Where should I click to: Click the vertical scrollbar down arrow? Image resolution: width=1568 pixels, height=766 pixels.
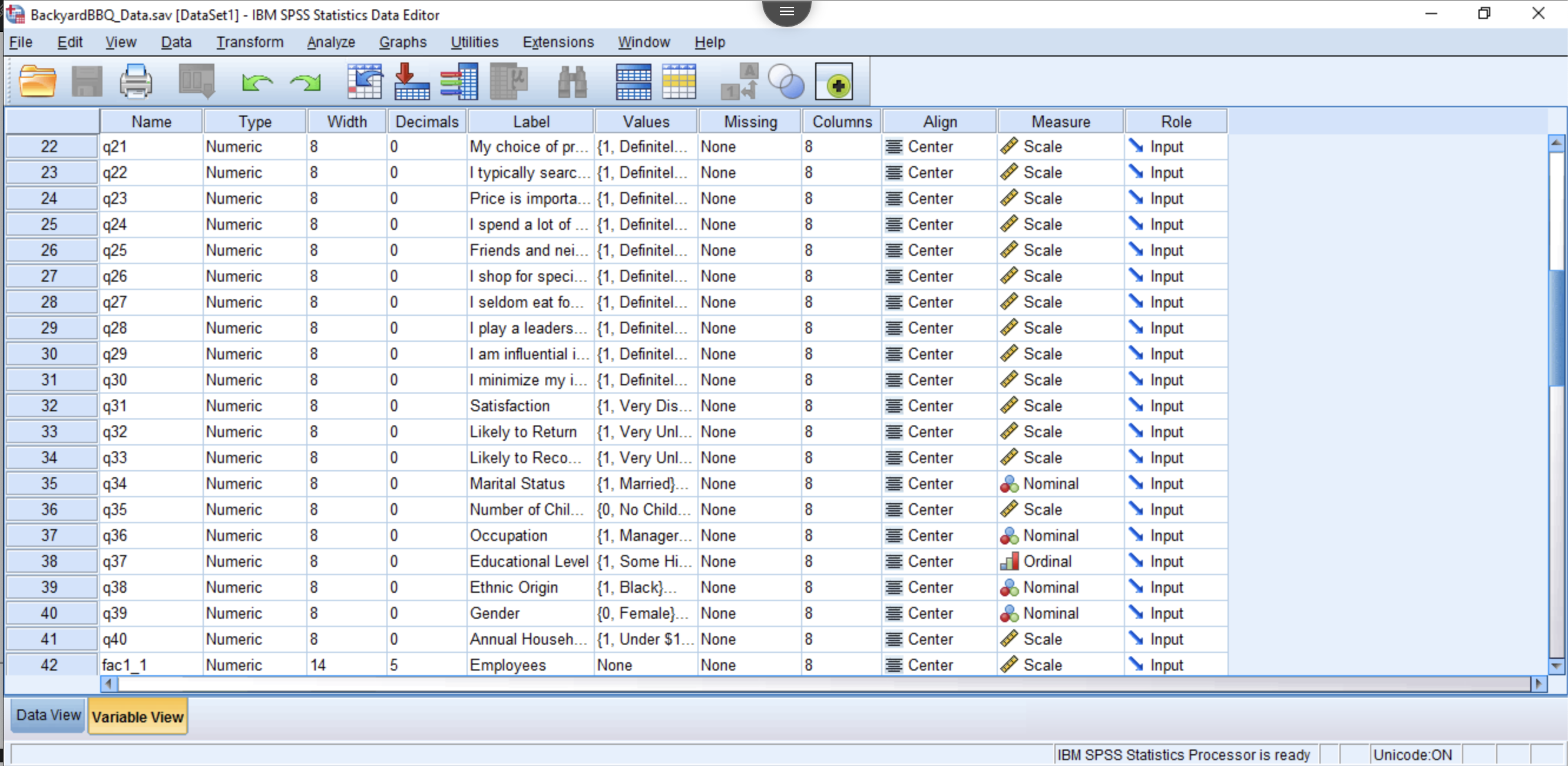(x=1556, y=666)
